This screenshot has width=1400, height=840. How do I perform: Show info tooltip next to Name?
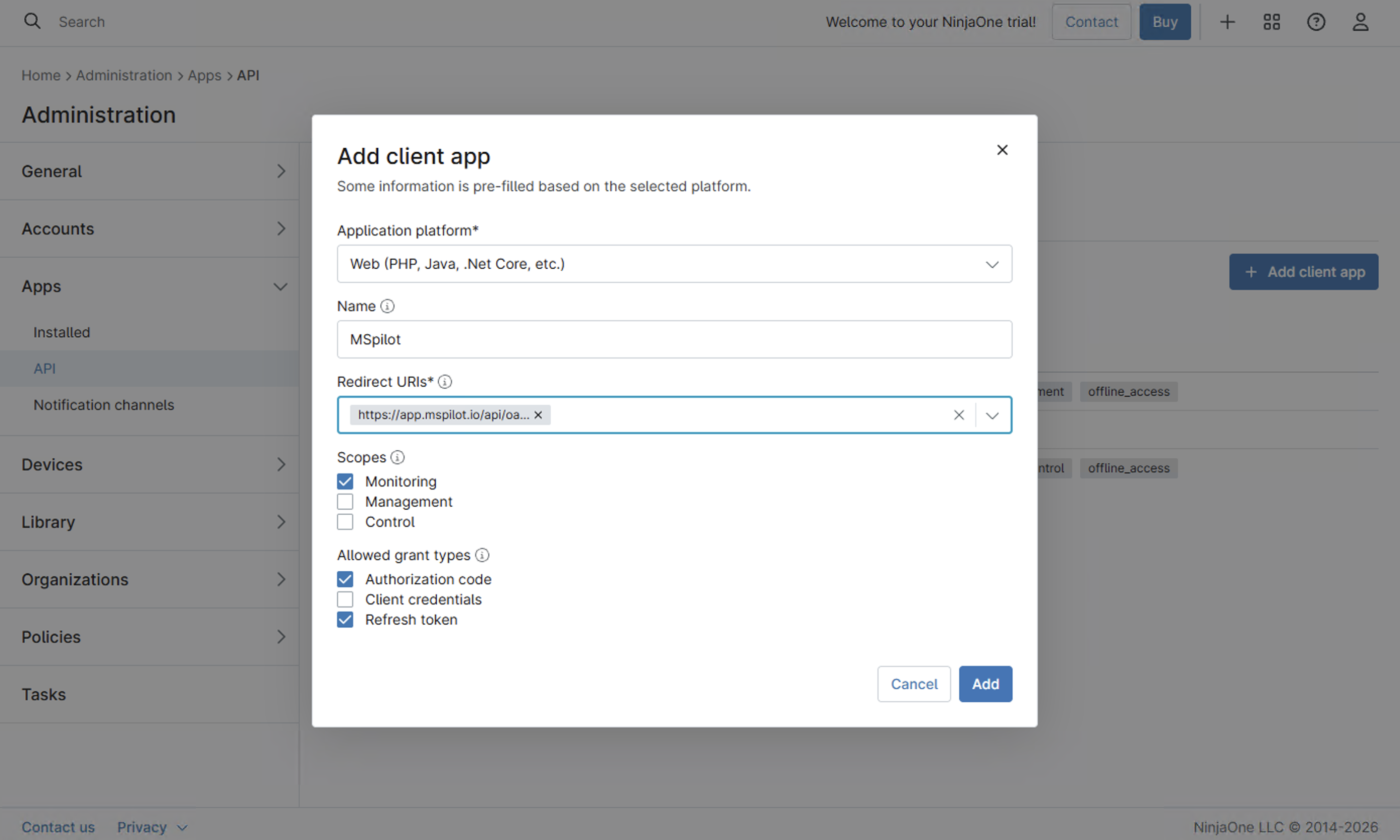(x=387, y=306)
